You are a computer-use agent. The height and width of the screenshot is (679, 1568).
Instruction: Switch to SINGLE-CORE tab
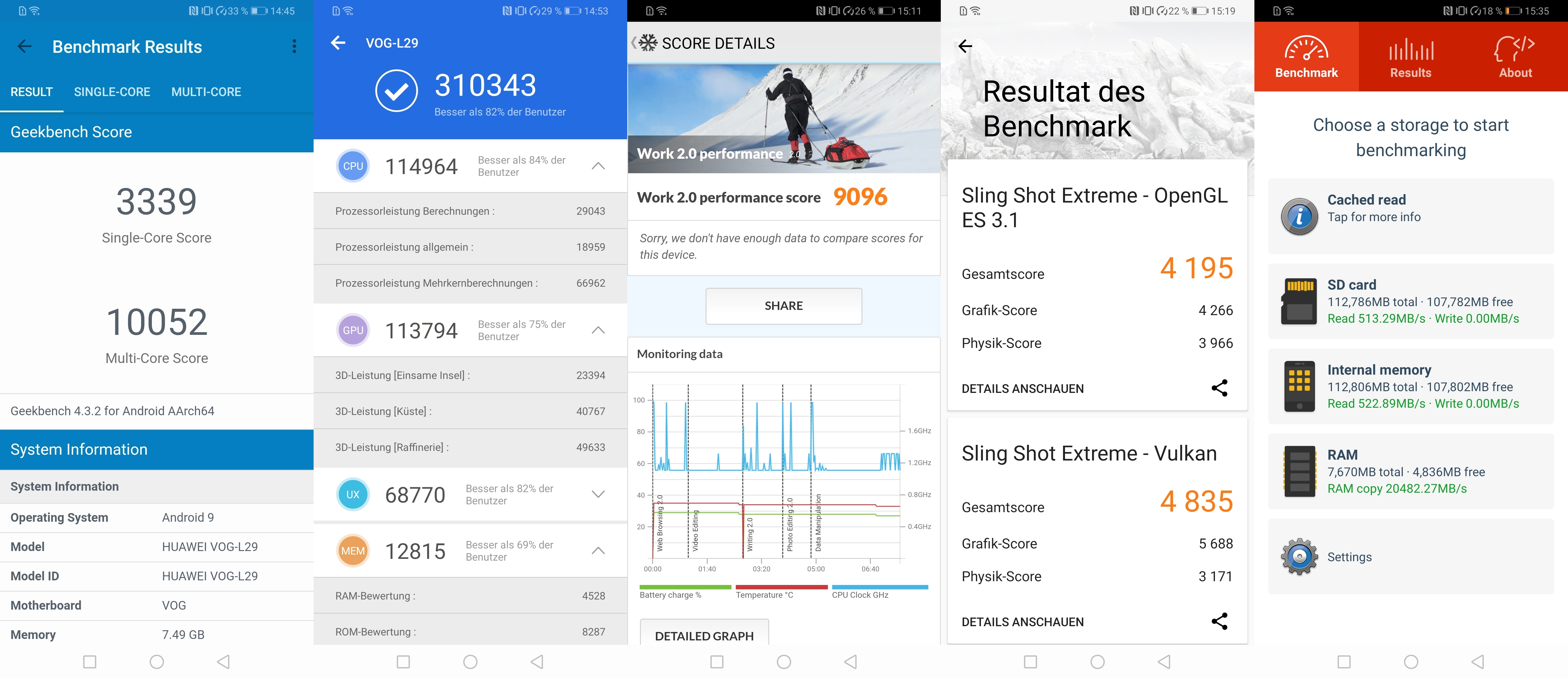point(112,92)
